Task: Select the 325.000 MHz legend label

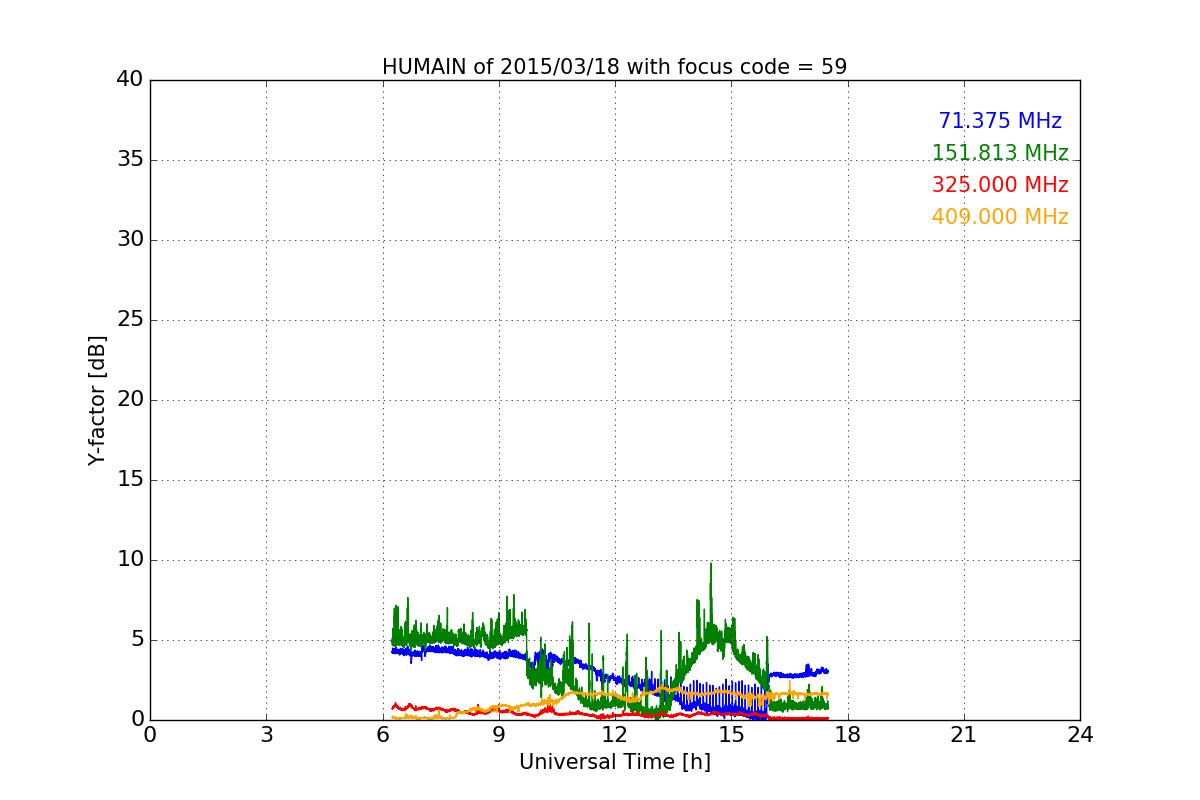Action: [1000, 185]
